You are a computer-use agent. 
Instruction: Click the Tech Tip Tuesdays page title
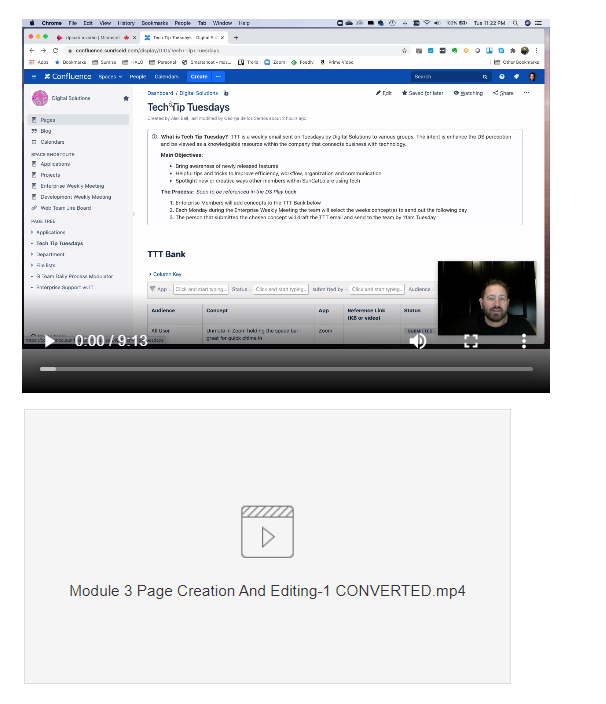(189, 107)
